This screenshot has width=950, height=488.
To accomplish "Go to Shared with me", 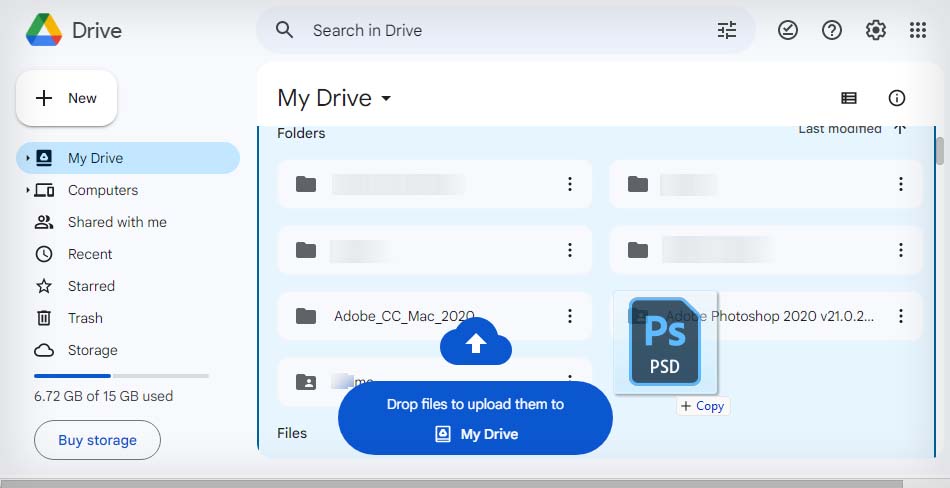I will (116, 222).
